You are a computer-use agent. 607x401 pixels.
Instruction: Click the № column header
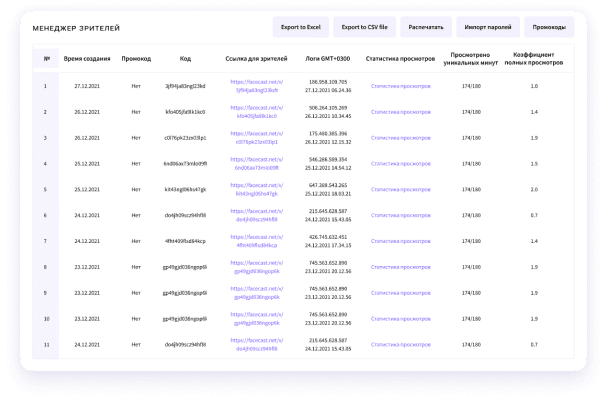47,58
